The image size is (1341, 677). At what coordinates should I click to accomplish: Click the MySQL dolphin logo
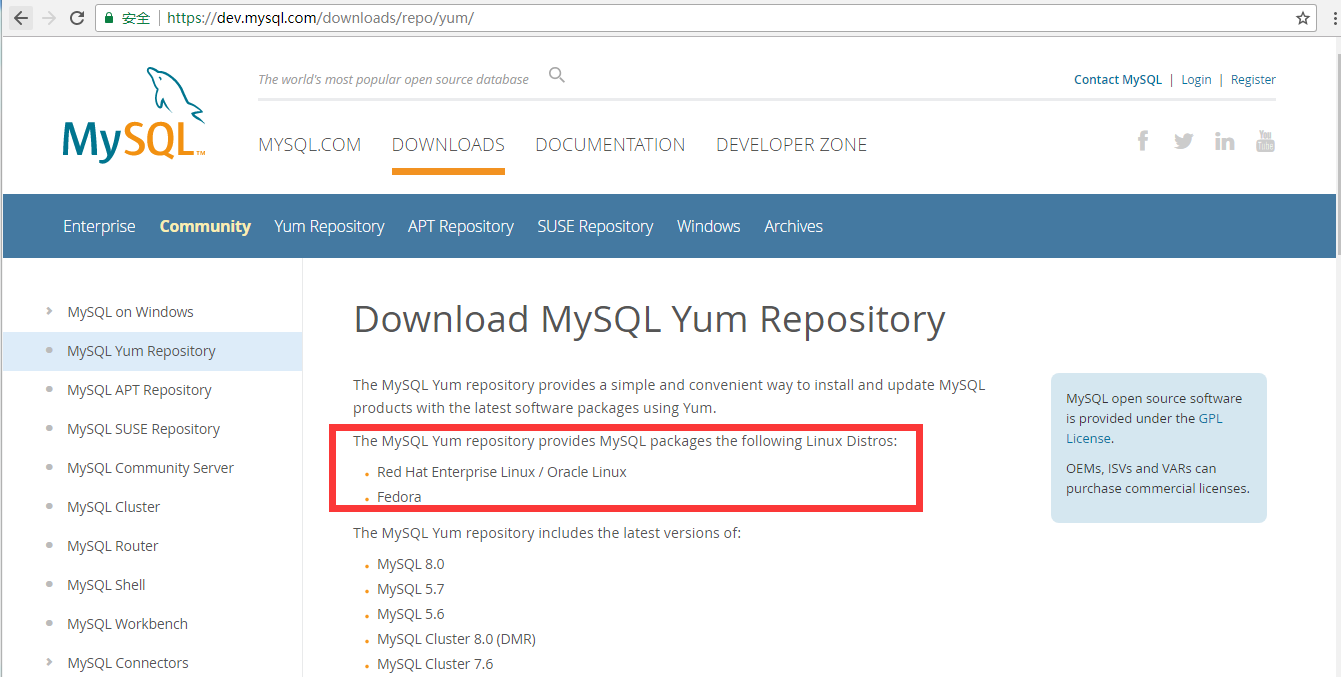pyautogui.click(x=135, y=113)
